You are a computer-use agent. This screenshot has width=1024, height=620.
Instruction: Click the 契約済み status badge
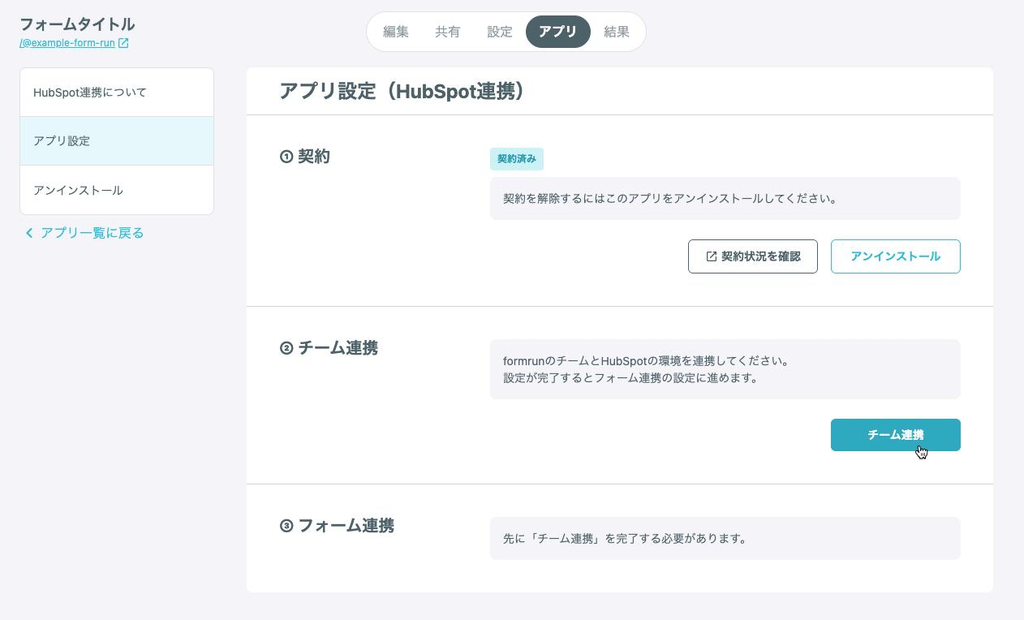point(517,159)
